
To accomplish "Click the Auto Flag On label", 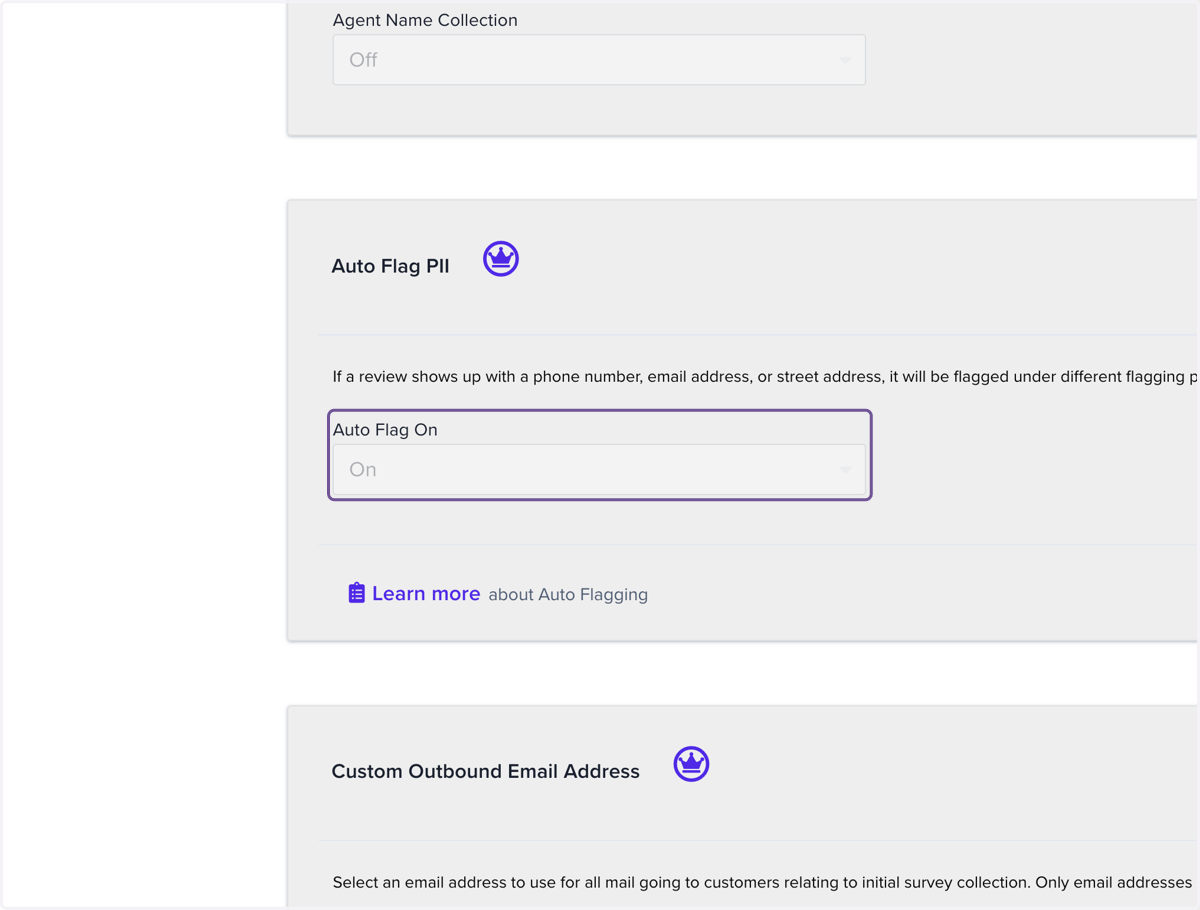I will point(385,430).
